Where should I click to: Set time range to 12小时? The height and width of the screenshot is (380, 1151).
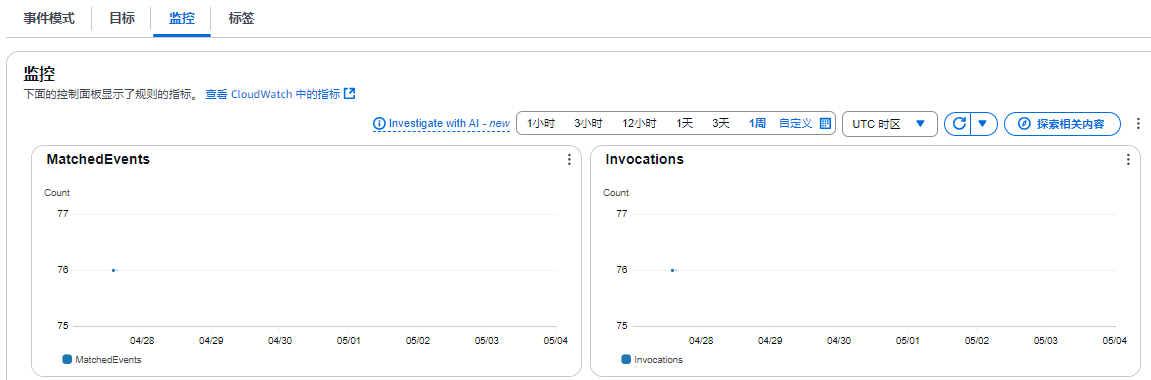coord(639,123)
